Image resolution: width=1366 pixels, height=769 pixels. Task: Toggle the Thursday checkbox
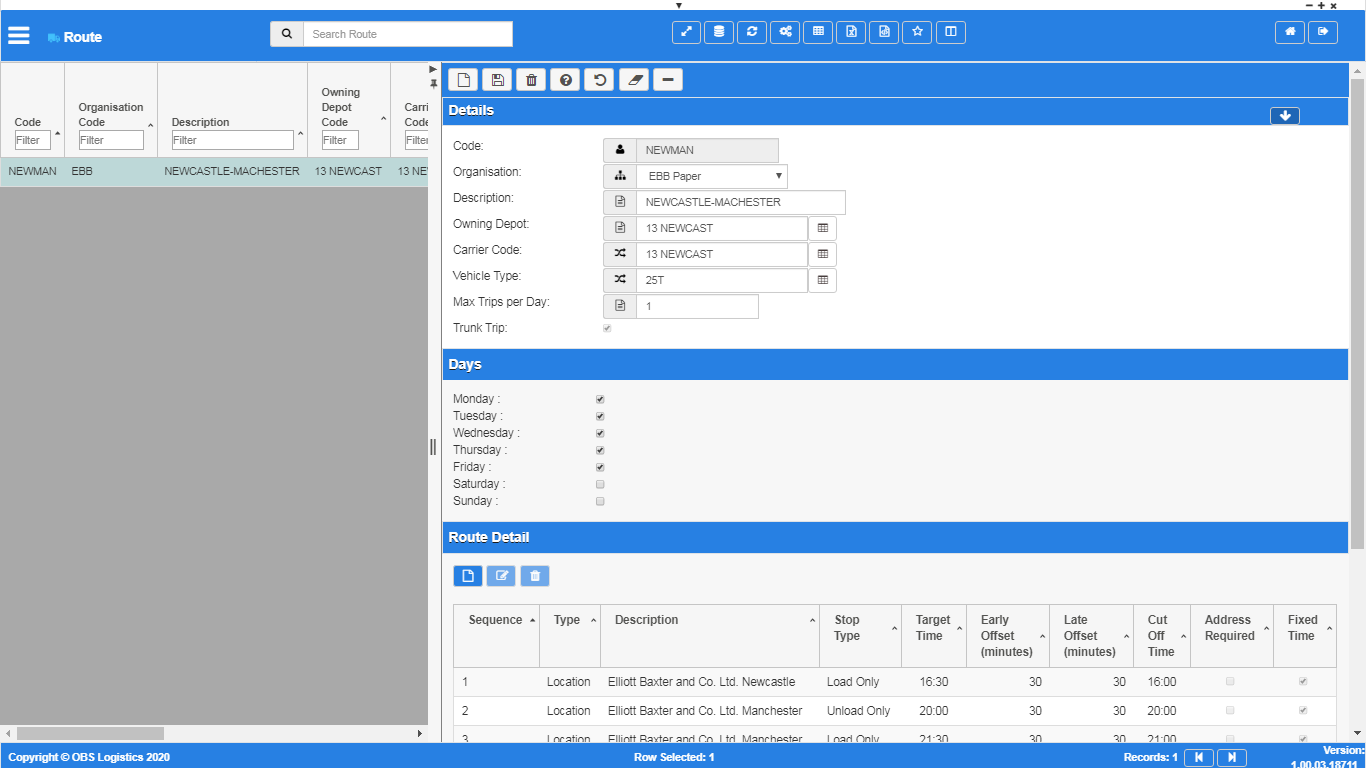pos(600,450)
